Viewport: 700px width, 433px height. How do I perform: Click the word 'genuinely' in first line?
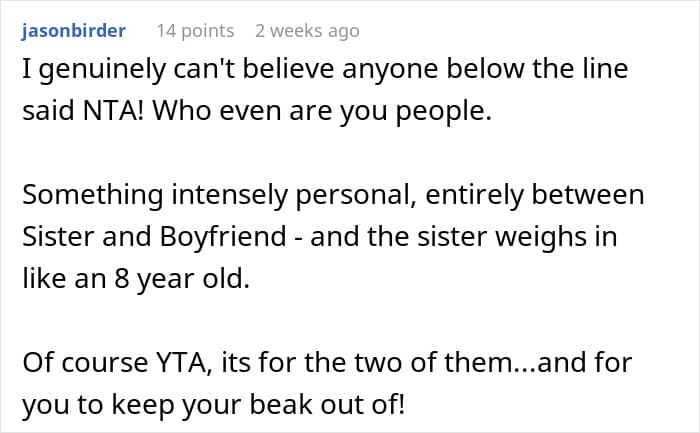pyautogui.click(x=102, y=70)
